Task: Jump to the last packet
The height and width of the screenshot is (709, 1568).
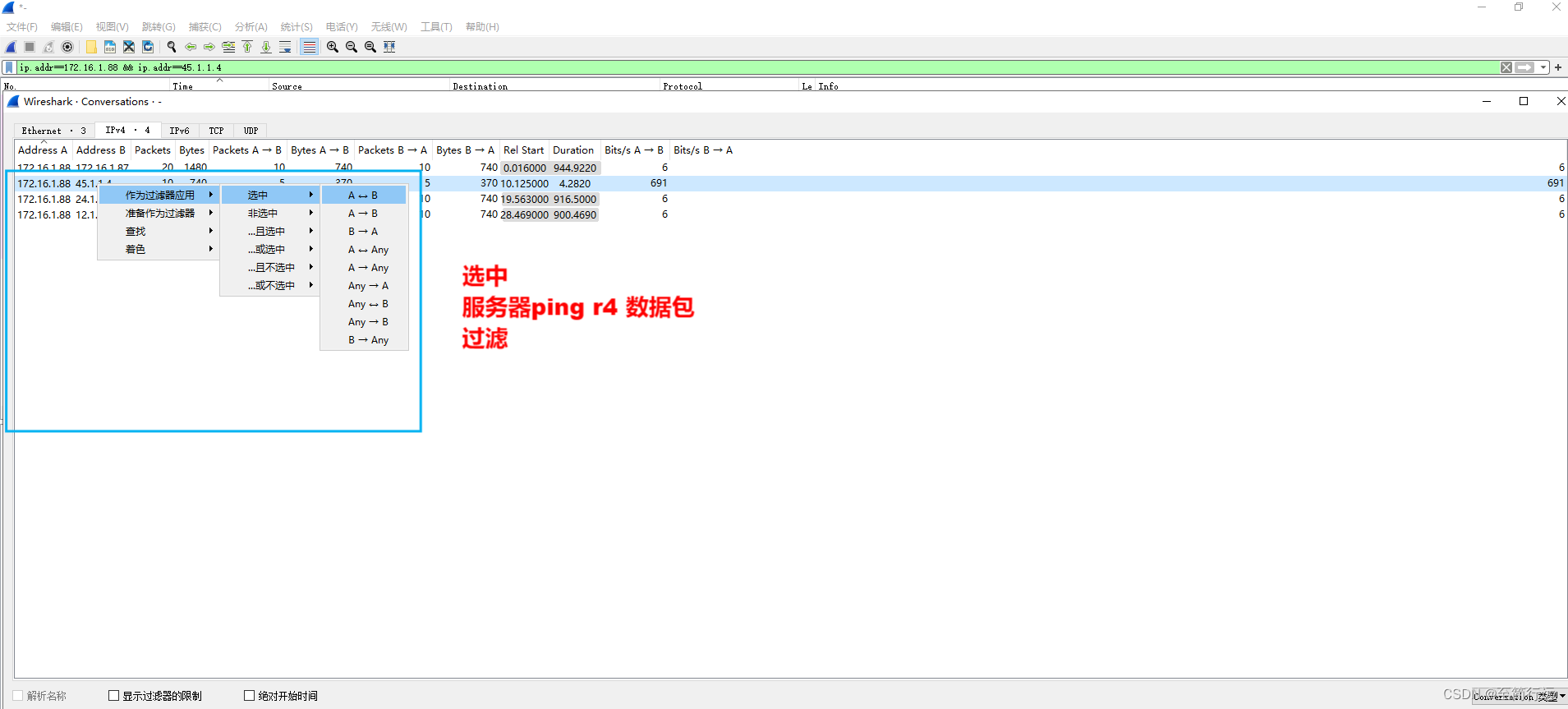Action: coord(266,47)
